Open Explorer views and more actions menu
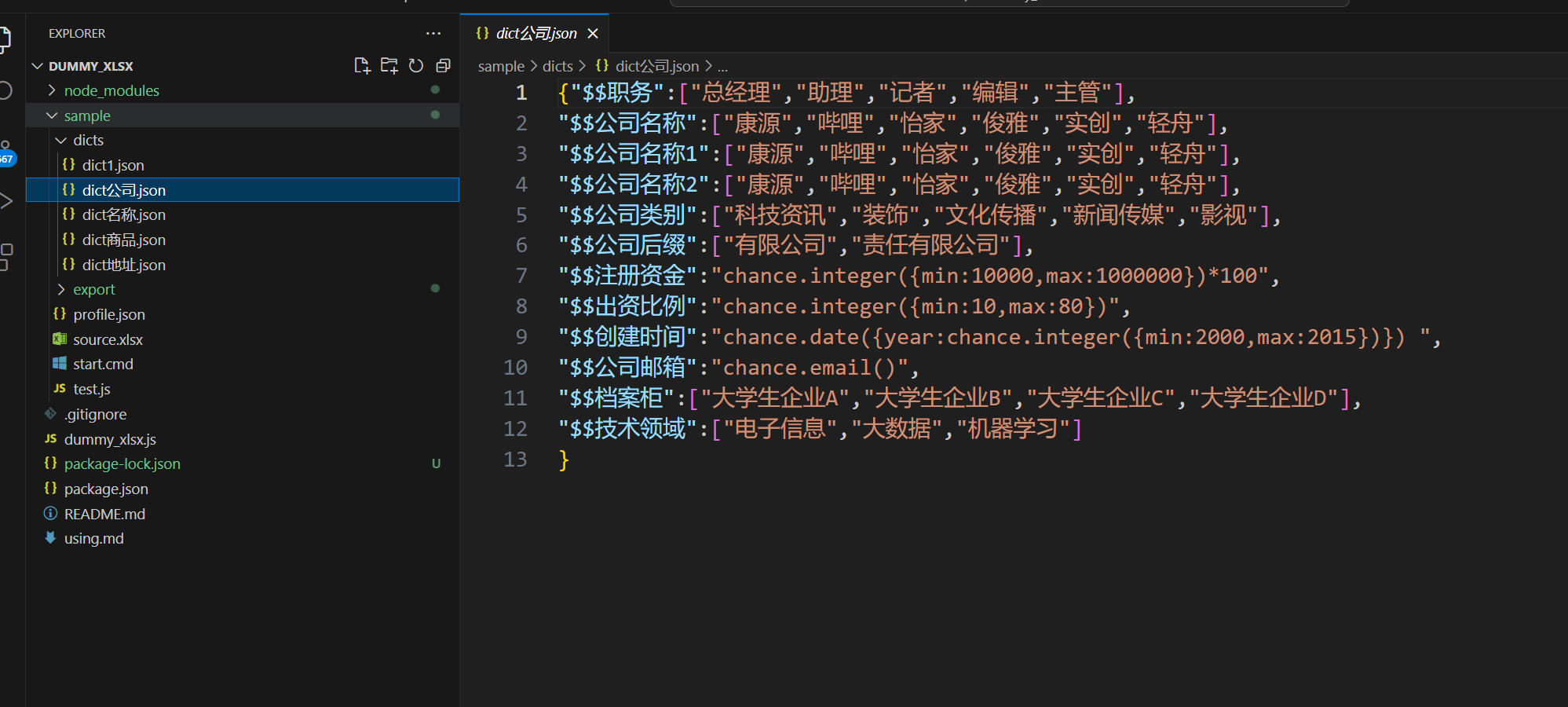The width and height of the screenshot is (1568, 707). point(433,34)
